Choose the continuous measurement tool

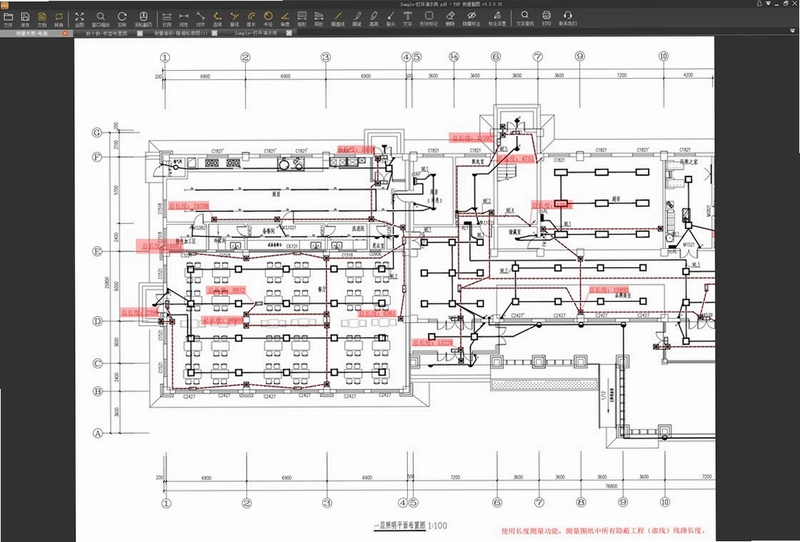[217, 19]
